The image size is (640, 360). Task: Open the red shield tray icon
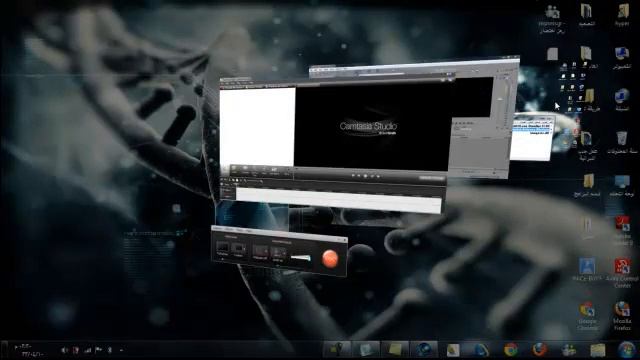(x=76, y=350)
